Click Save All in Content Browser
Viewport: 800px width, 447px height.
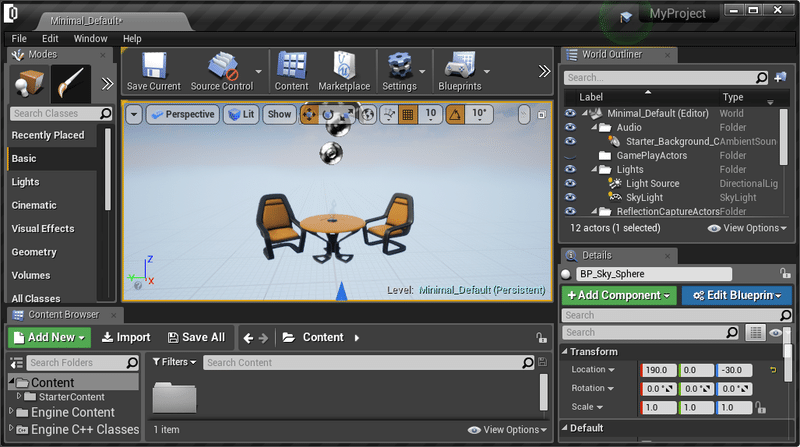tap(196, 337)
